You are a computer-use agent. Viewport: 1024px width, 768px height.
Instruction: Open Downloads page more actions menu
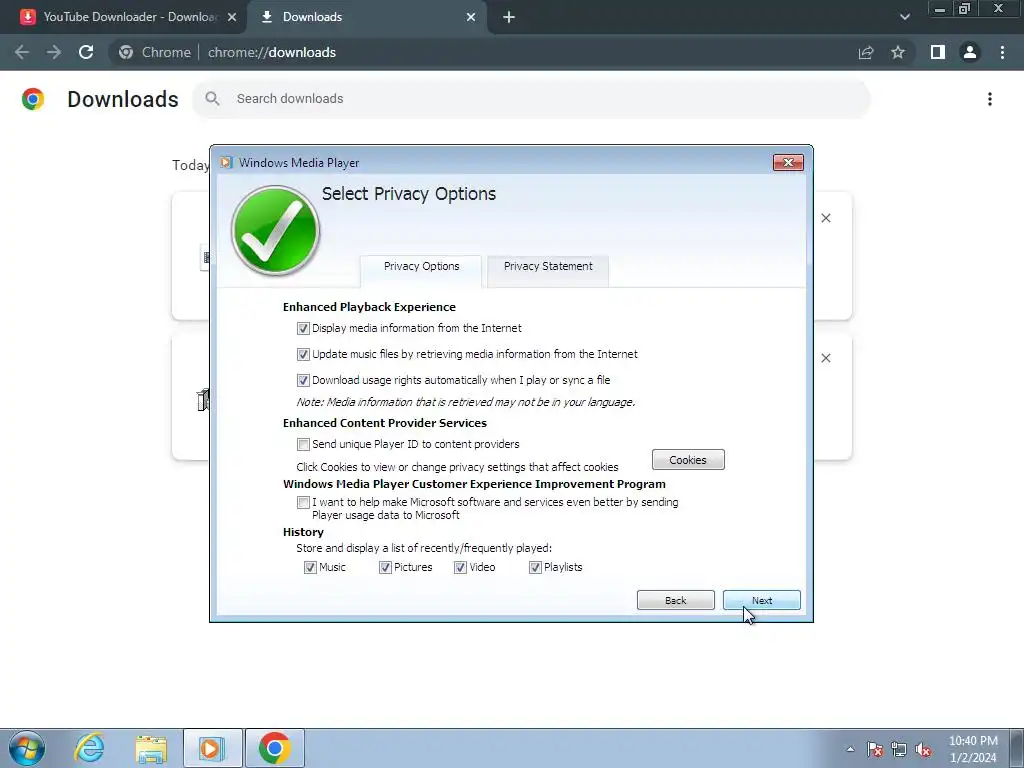coord(990,99)
